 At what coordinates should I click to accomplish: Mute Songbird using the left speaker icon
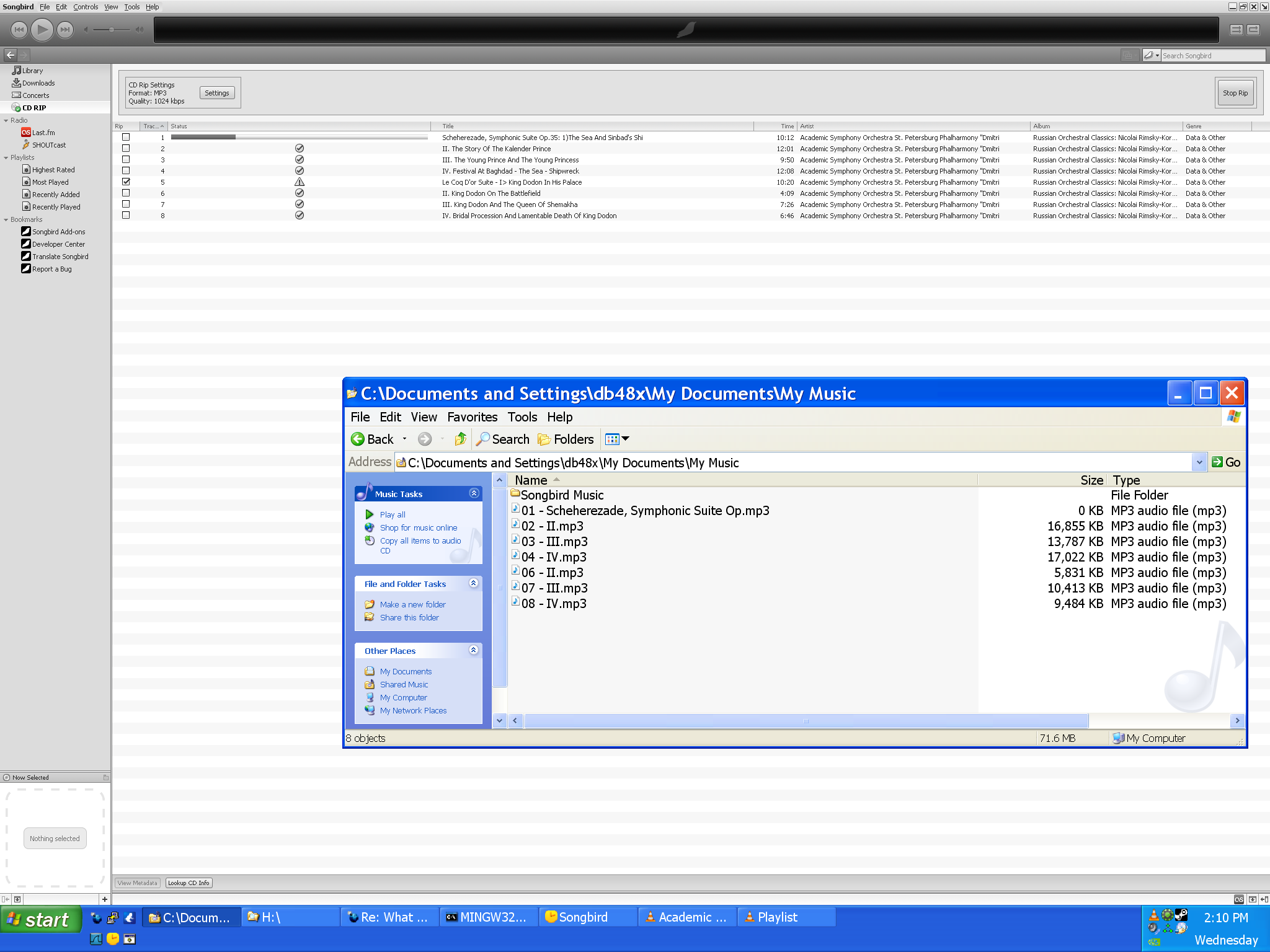pyautogui.click(x=86, y=29)
